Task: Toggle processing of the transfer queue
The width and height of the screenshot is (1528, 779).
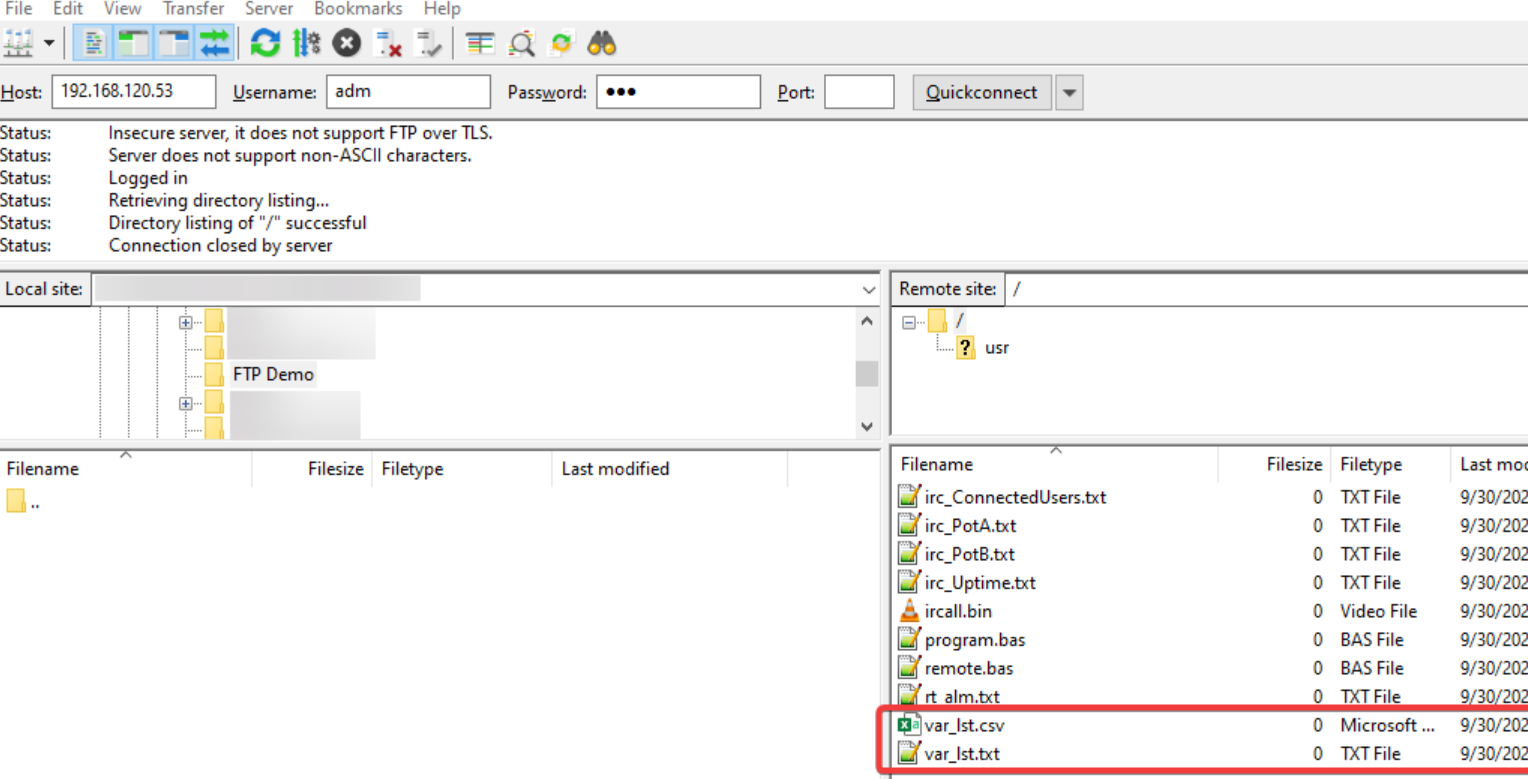Action: (306, 43)
